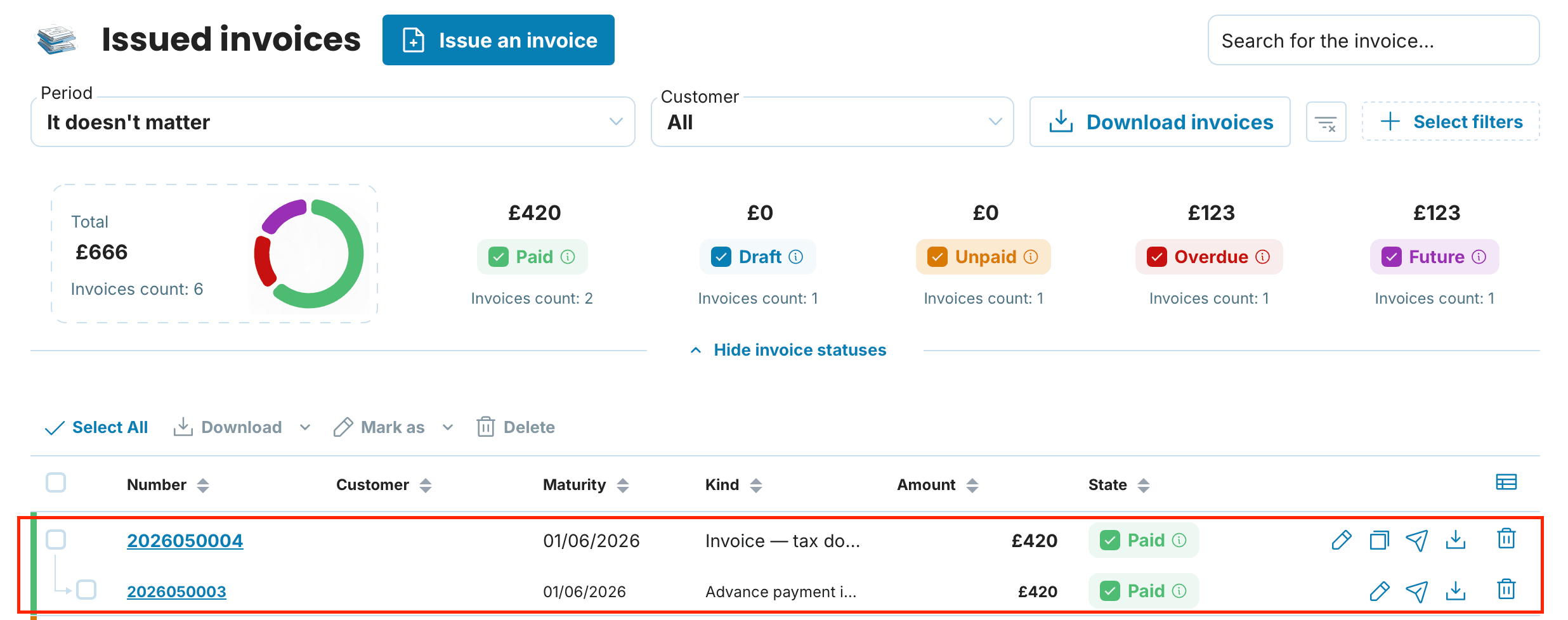Edit invoice 2026050004 with pencil icon
The height and width of the screenshot is (620, 1568).
click(1342, 540)
